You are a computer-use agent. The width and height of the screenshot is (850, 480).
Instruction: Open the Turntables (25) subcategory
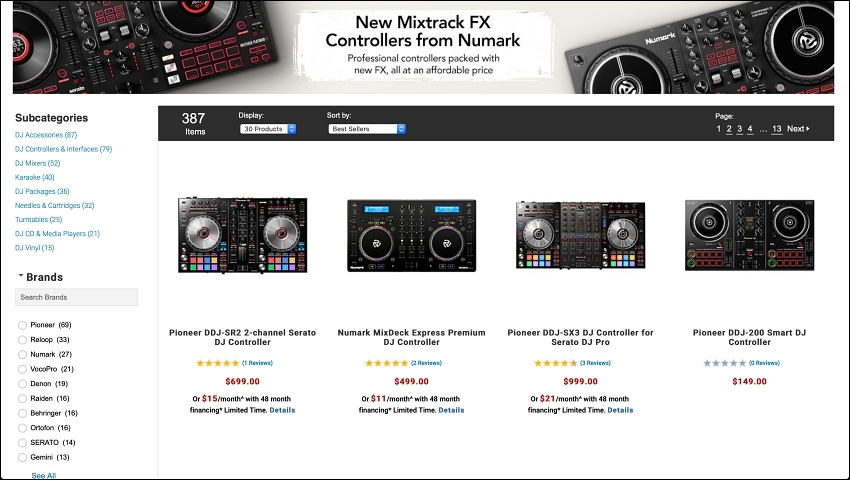38,220
